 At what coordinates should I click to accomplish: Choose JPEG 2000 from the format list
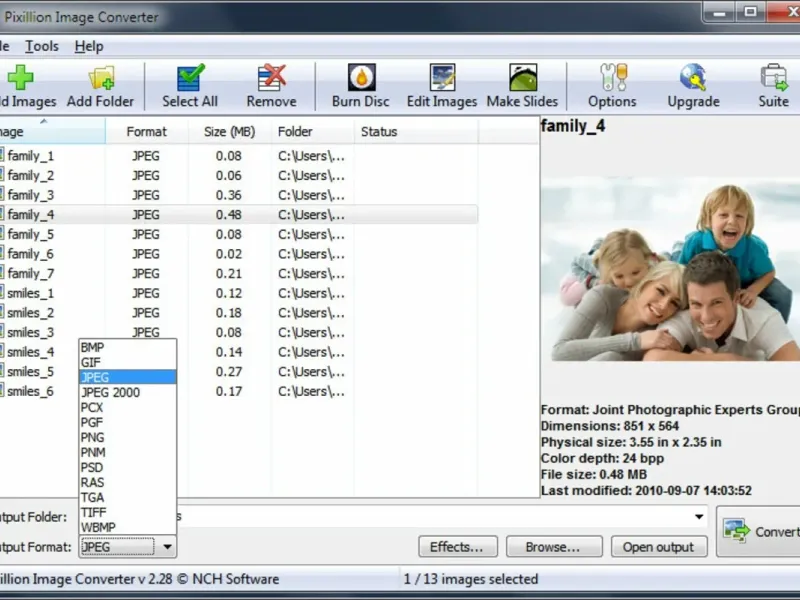128,392
